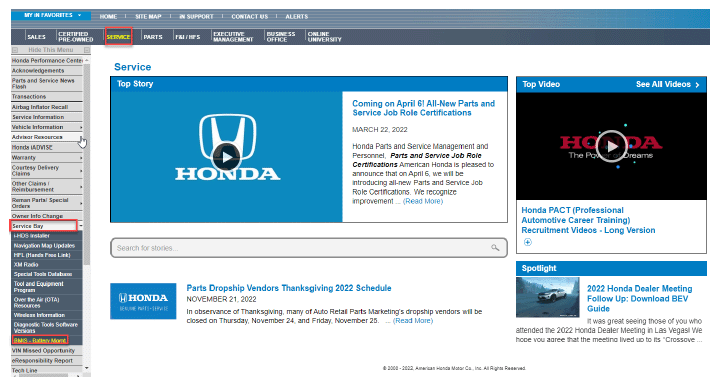Open 2022 Honda Dealer Meeting Follow Up
The height and width of the screenshot is (386, 719).
pyautogui.click(x=639, y=298)
